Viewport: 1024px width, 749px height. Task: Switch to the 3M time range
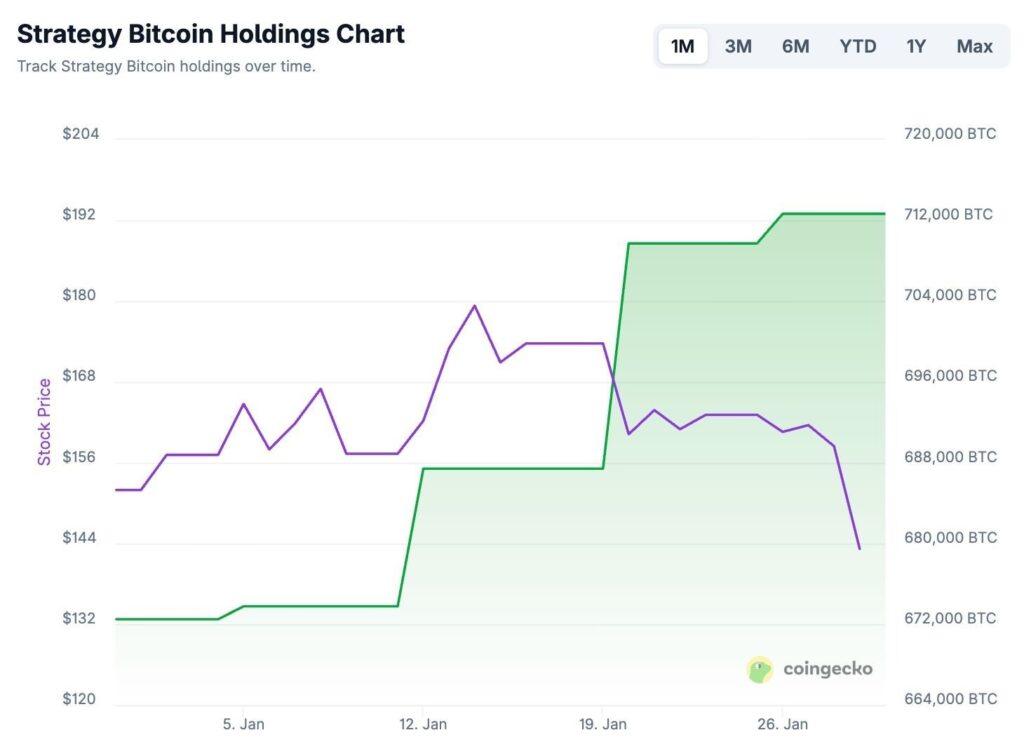click(738, 46)
